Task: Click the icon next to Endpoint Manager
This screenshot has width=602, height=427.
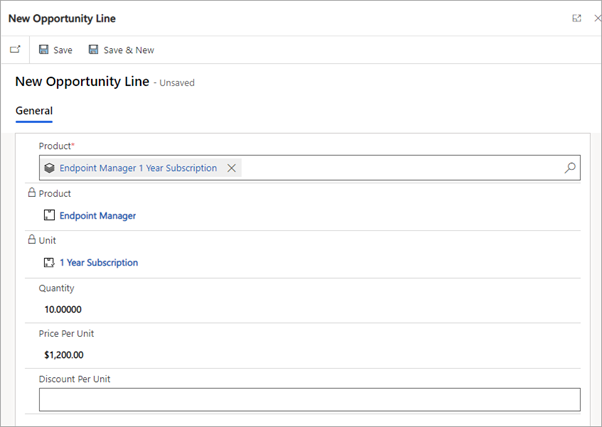Action: 49,215
